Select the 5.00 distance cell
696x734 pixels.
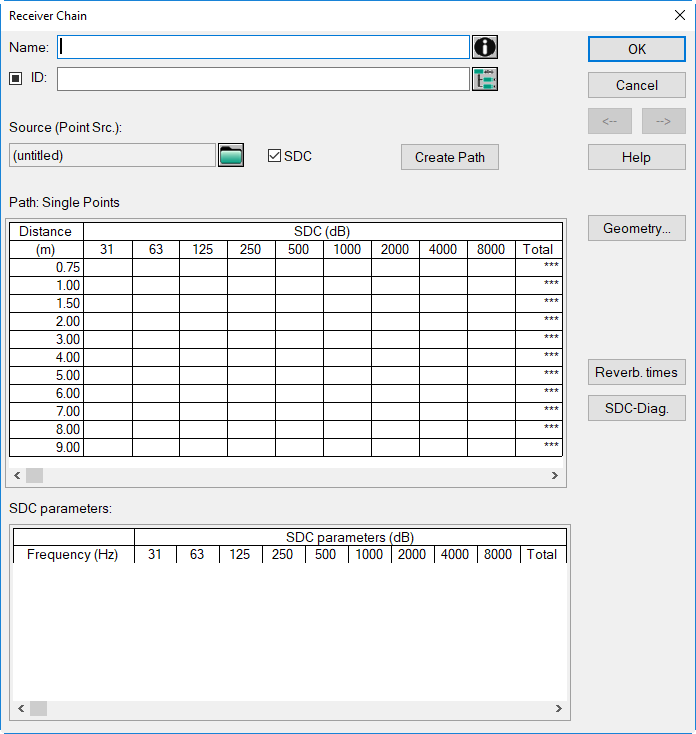click(46, 375)
